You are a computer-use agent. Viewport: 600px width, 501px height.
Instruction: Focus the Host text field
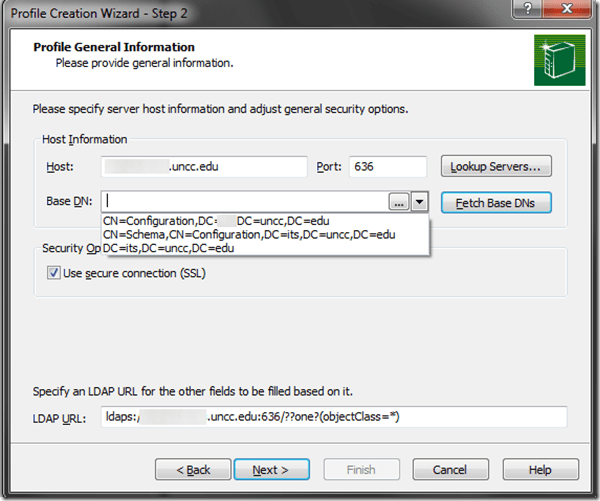205,167
